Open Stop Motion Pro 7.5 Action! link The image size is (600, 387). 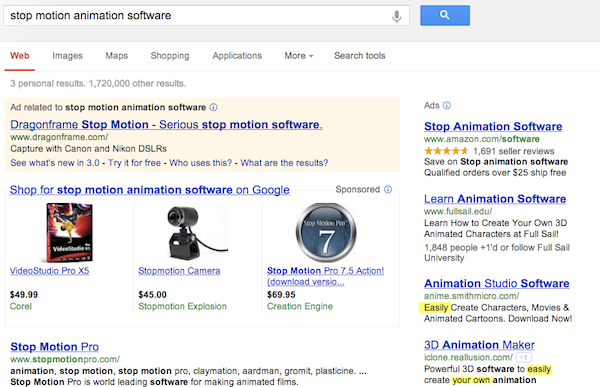pyautogui.click(x=325, y=276)
